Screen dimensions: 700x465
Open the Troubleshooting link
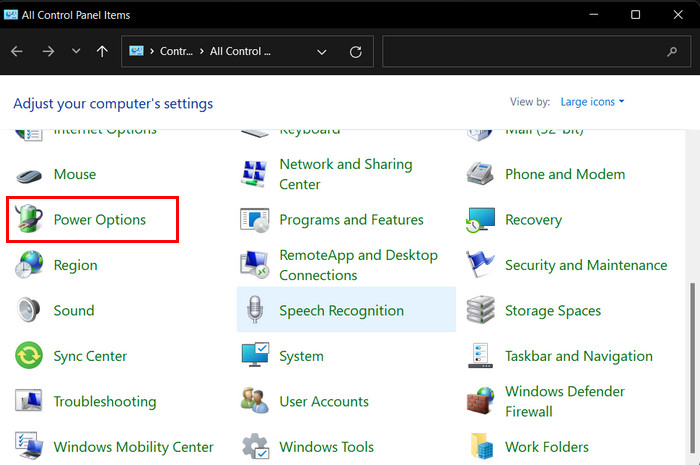[105, 402]
